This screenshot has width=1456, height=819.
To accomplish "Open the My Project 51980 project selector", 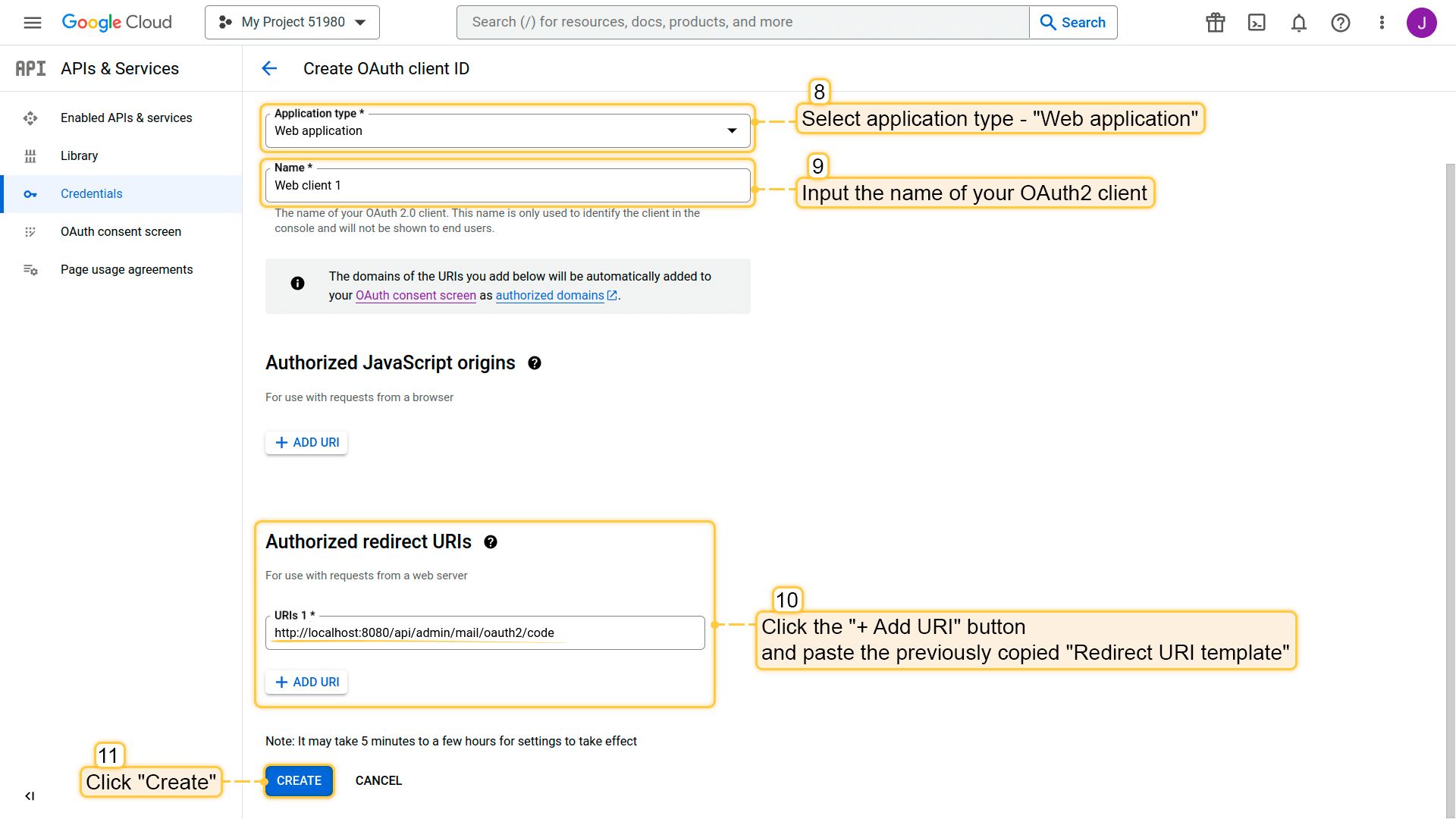I will tap(292, 23).
